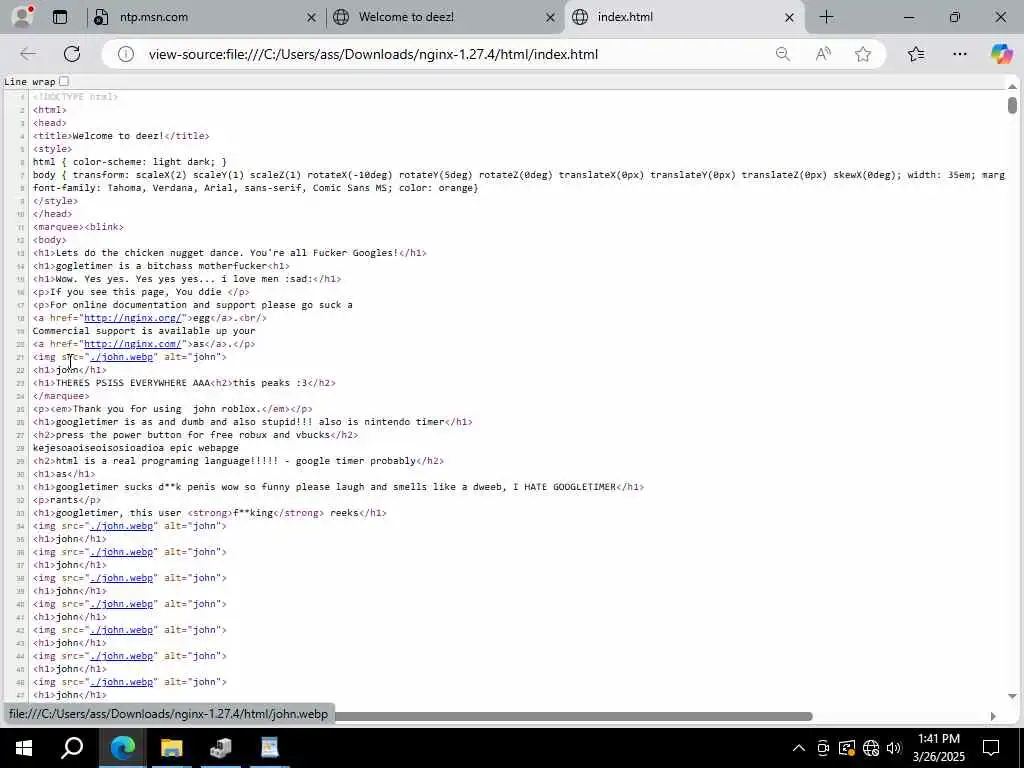Open the volume speaker tray icon

pos(894,748)
